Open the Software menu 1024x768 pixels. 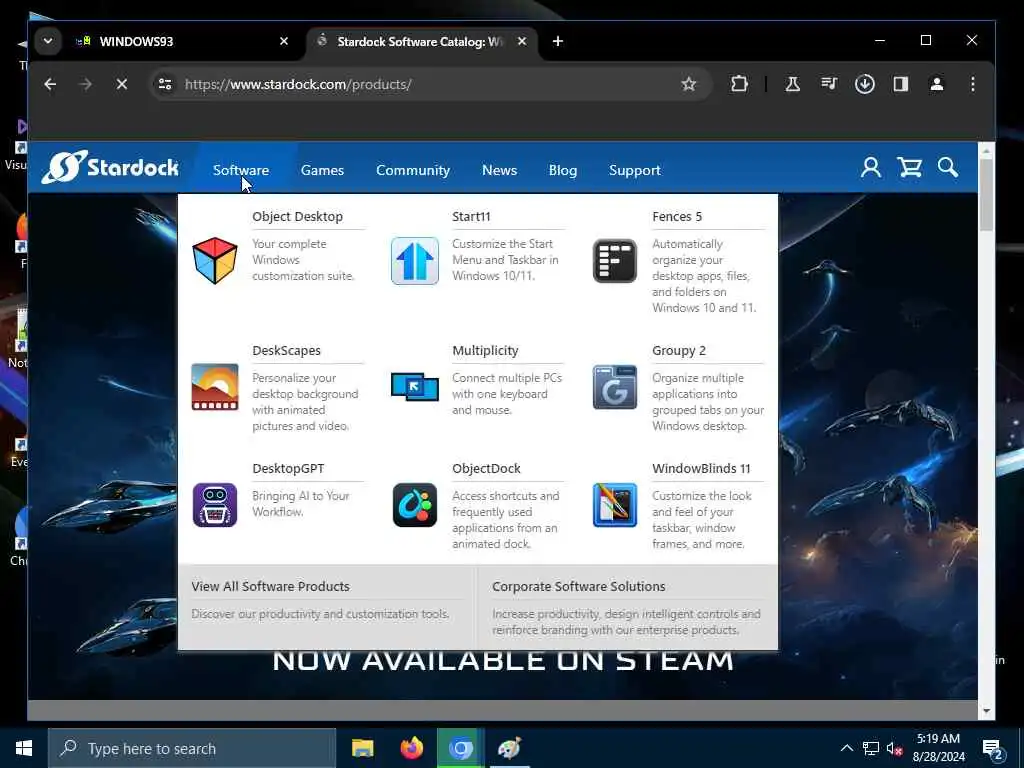click(240, 170)
